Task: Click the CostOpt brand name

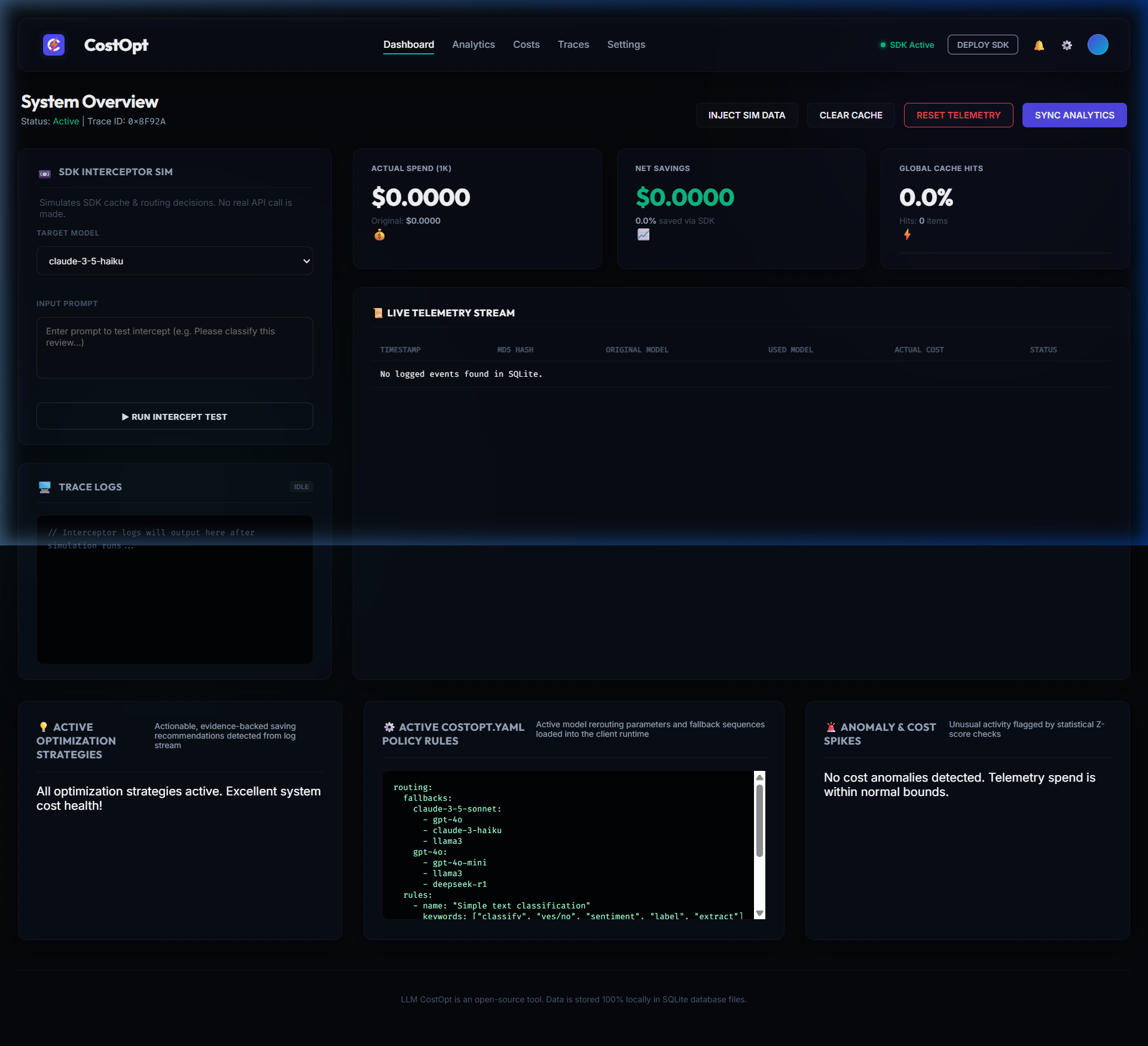Action: coord(116,45)
